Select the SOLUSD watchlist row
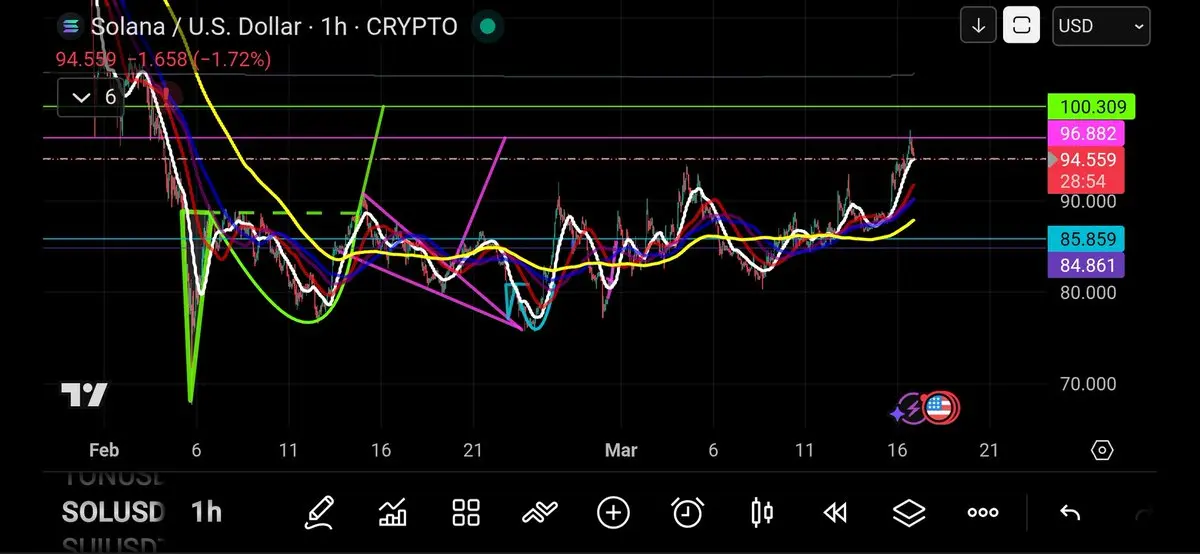The height and width of the screenshot is (554, 1200). click(112, 513)
